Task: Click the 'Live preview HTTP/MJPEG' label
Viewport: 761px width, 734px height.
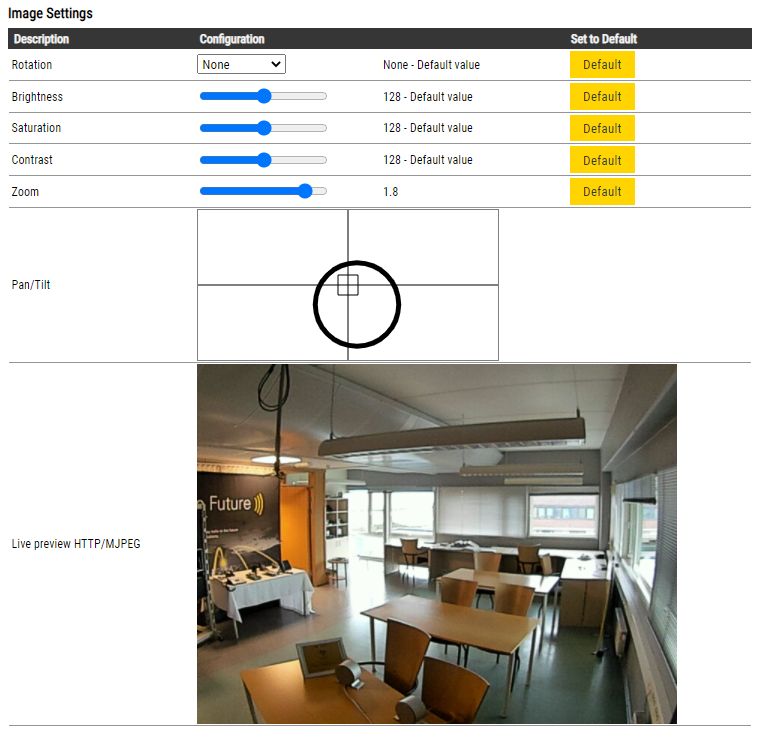Action: pos(76,544)
